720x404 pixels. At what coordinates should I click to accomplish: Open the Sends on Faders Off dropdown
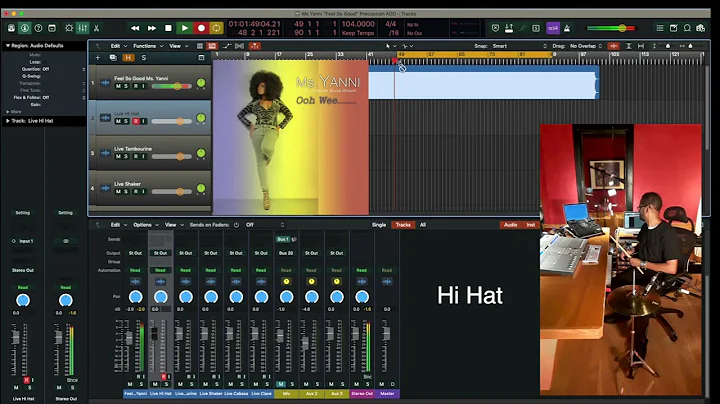point(265,225)
